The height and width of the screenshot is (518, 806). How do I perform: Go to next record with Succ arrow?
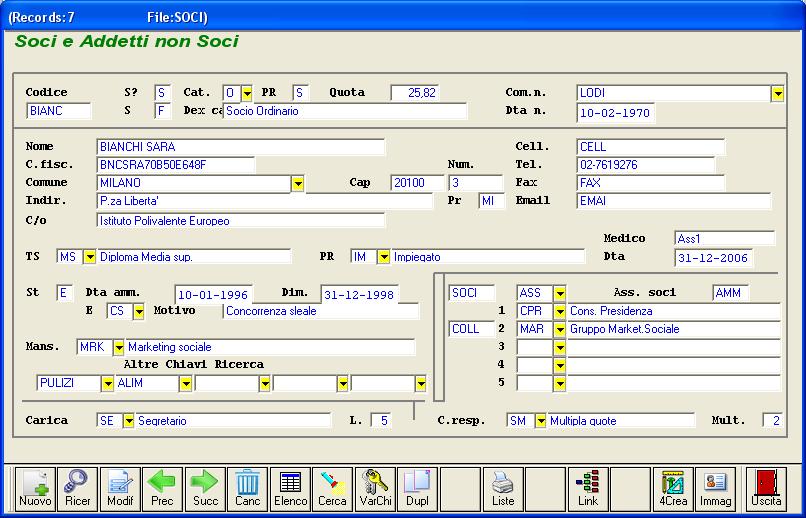pos(205,489)
